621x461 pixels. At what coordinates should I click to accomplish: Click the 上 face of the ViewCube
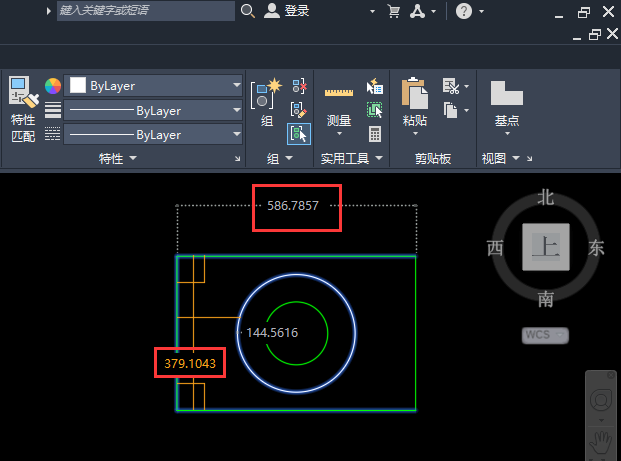coord(546,247)
